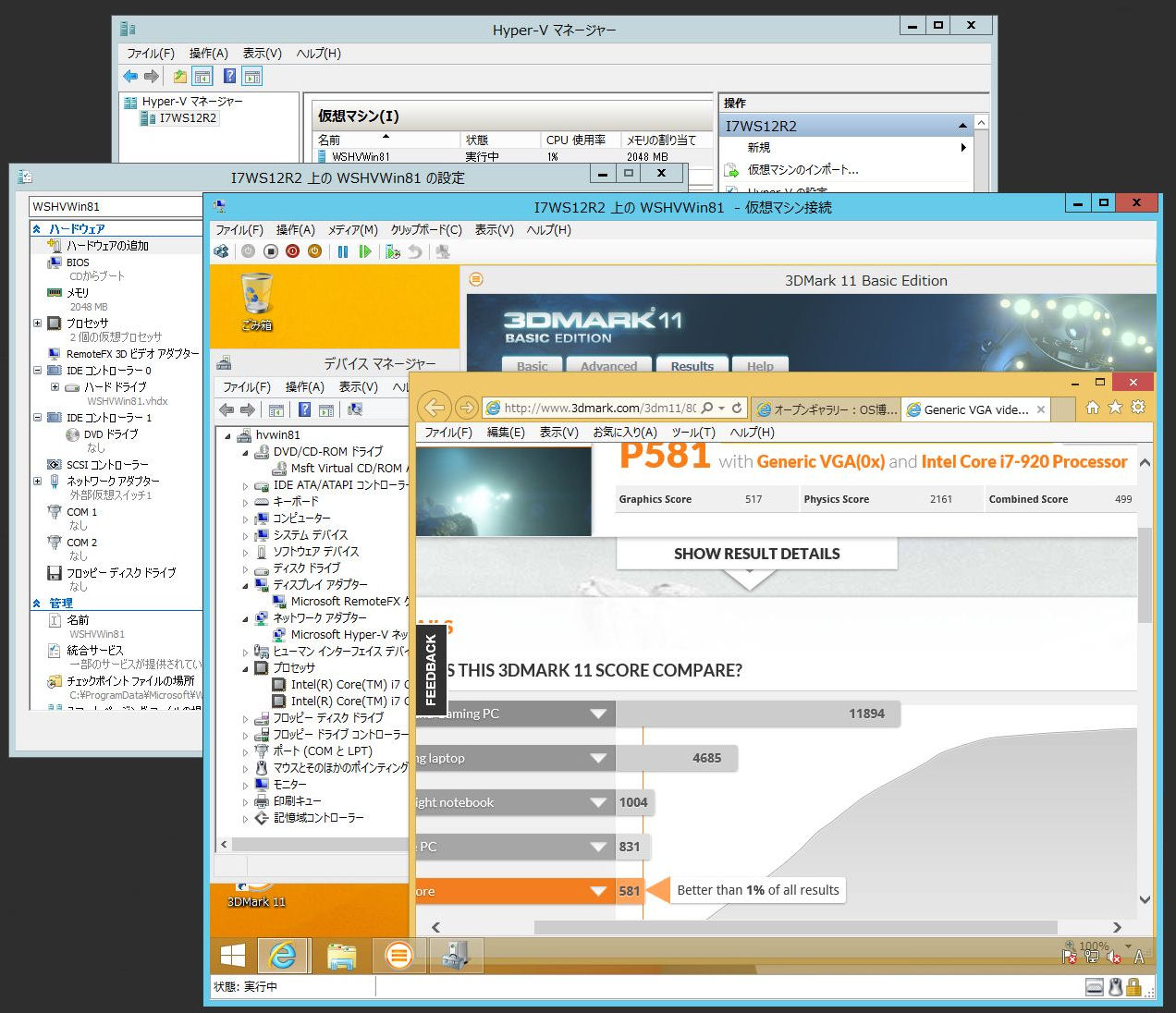This screenshot has width=1176, height=1013.
Task: Click the Help icon in Device Manager toolbar
Action: click(x=304, y=409)
